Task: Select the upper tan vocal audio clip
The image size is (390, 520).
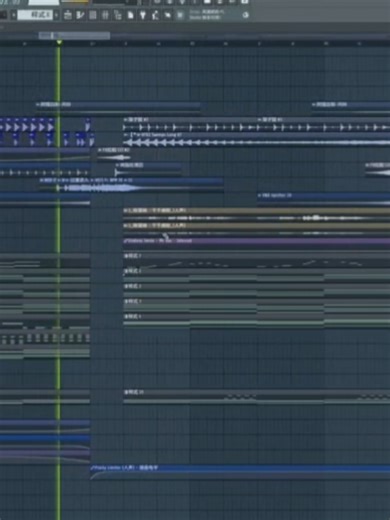Action: (x=256, y=215)
